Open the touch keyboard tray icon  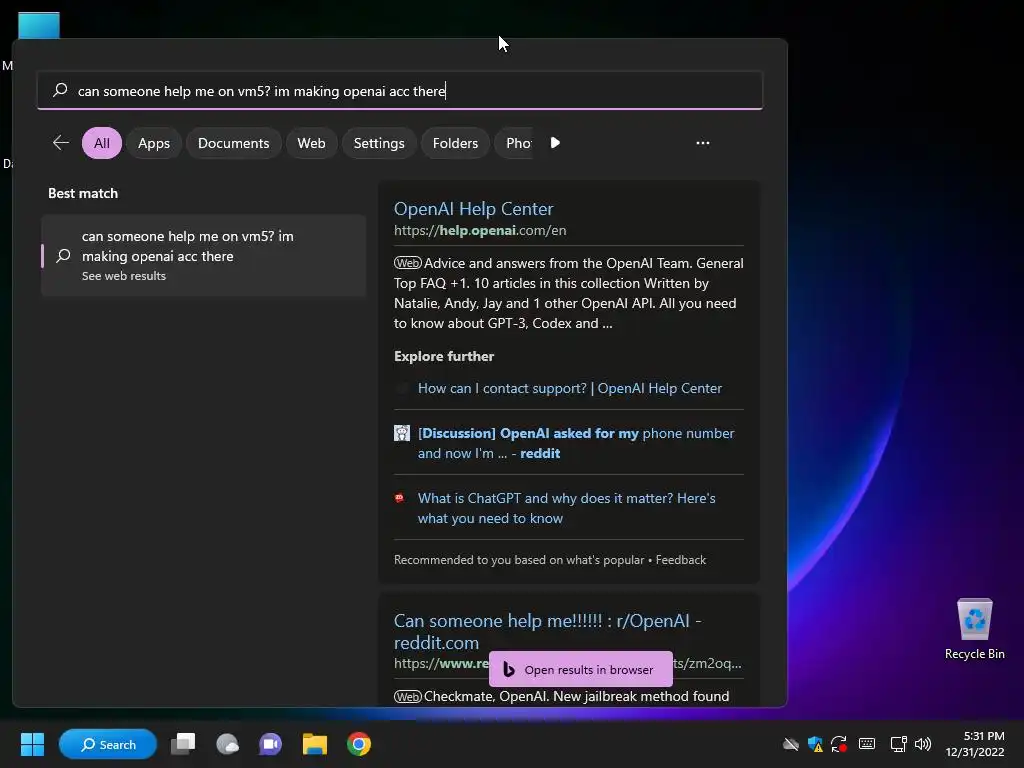tap(867, 744)
